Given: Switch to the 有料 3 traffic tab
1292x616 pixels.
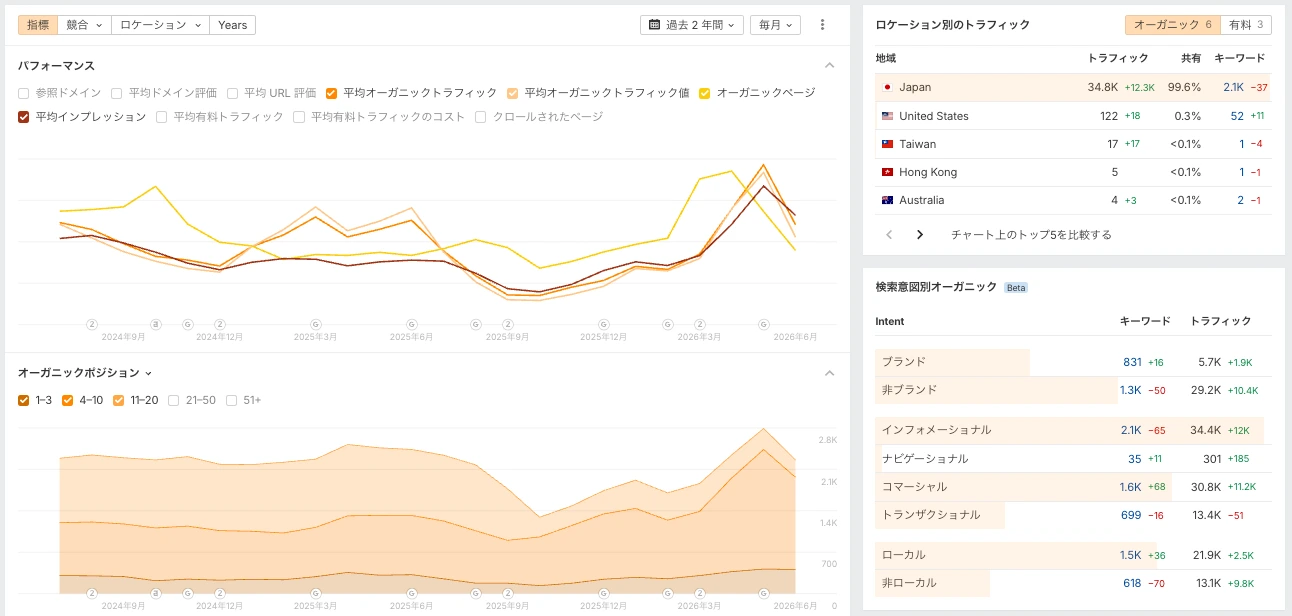Looking at the screenshot, I should click(1246, 25).
